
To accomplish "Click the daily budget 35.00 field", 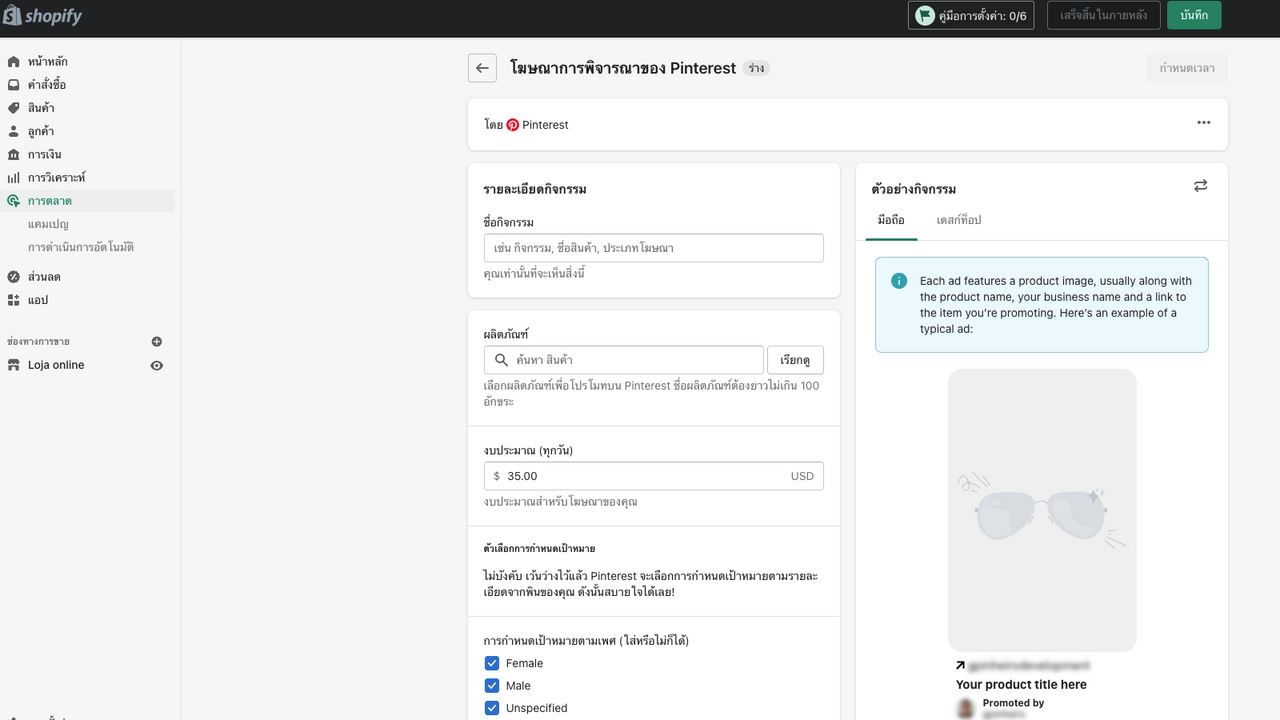I will tap(653, 476).
